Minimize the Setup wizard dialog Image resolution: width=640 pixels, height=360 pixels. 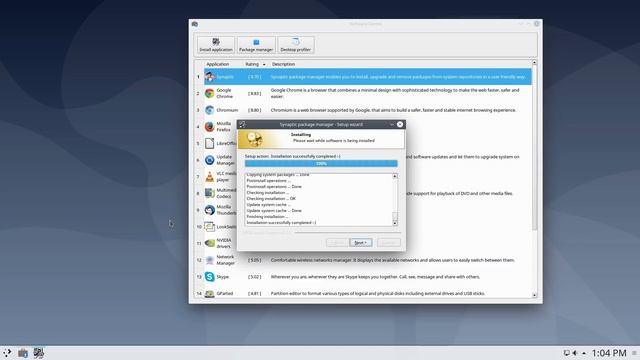pos(391,124)
